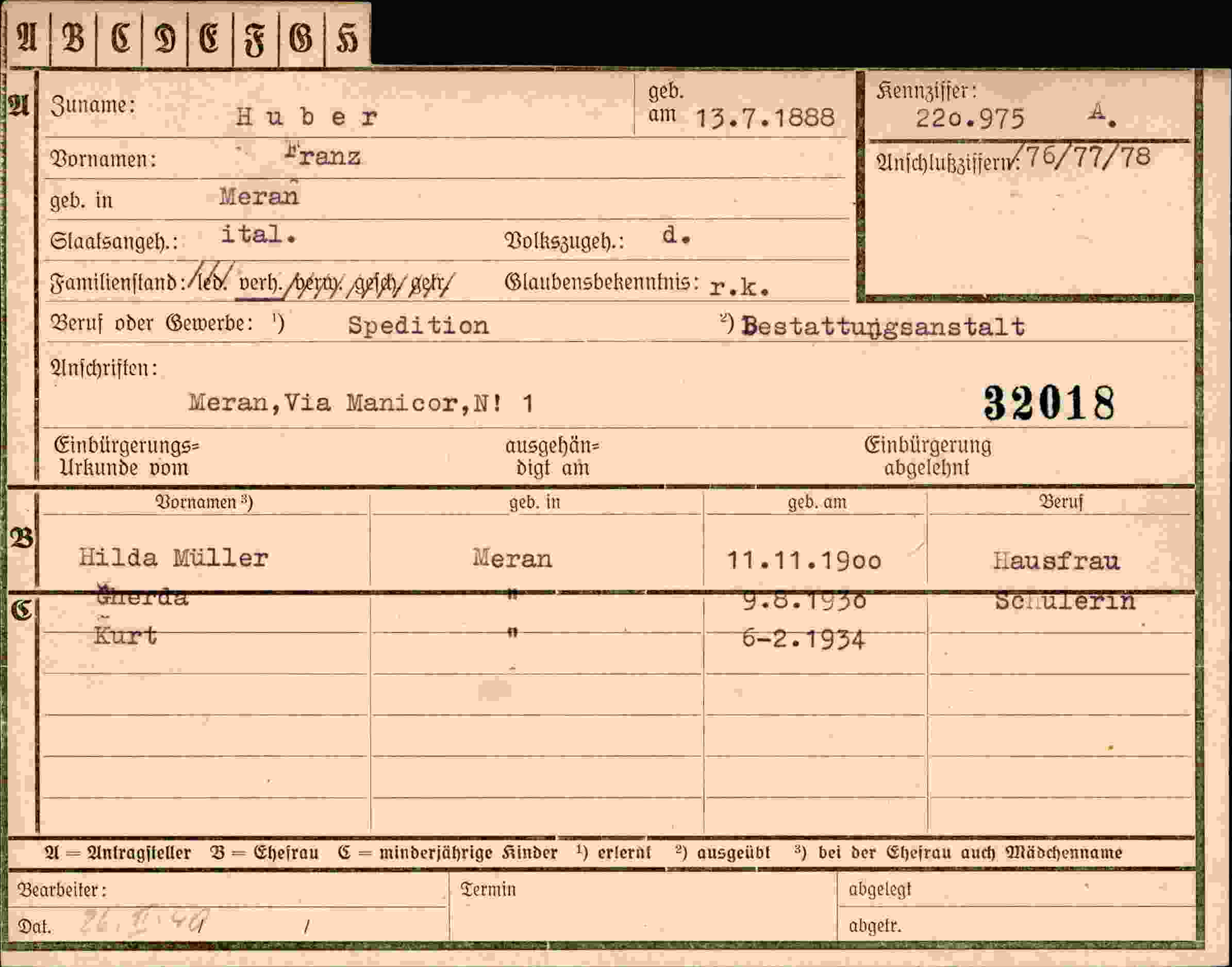This screenshot has height=967, width=1232.
Task: Click the footnote "1) erlernt"
Action: tap(614, 852)
